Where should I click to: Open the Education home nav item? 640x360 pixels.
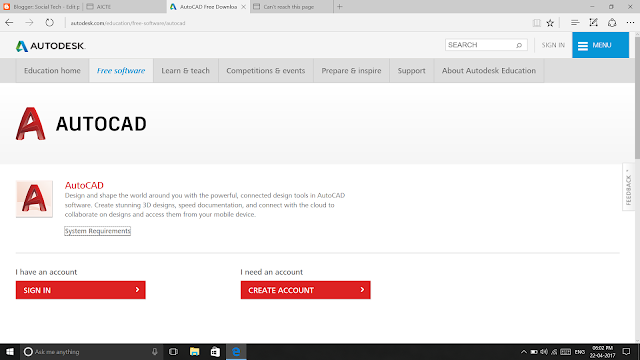pos(52,71)
